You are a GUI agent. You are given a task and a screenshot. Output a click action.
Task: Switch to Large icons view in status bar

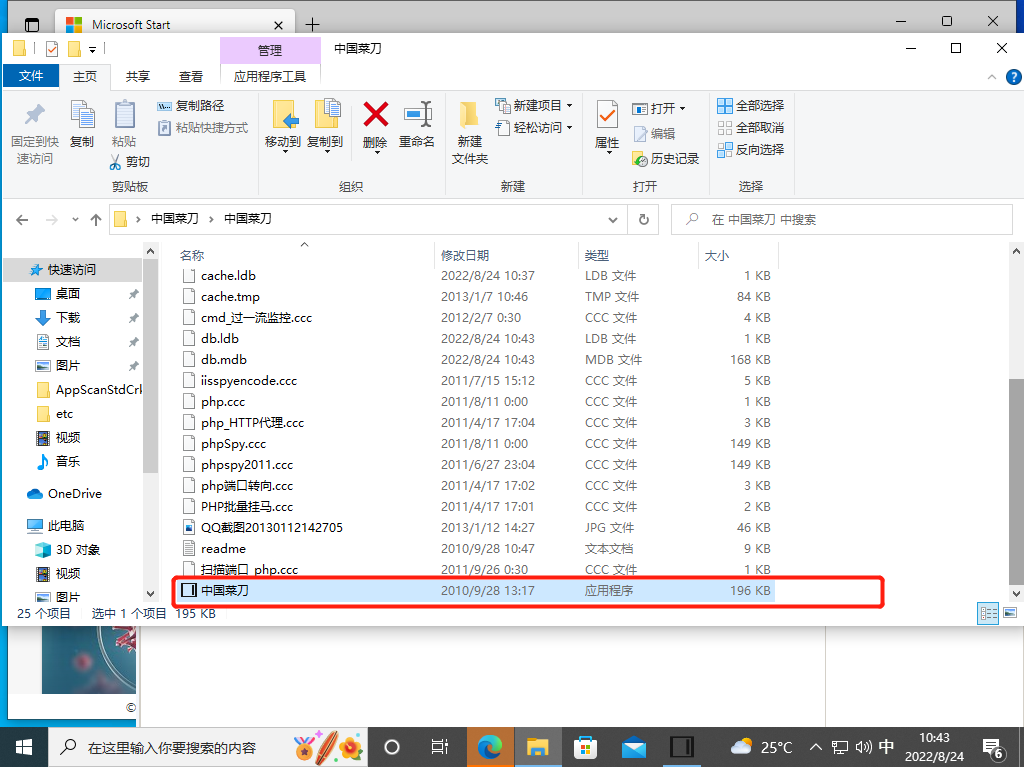pyautogui.click(x=1010, y=613)
